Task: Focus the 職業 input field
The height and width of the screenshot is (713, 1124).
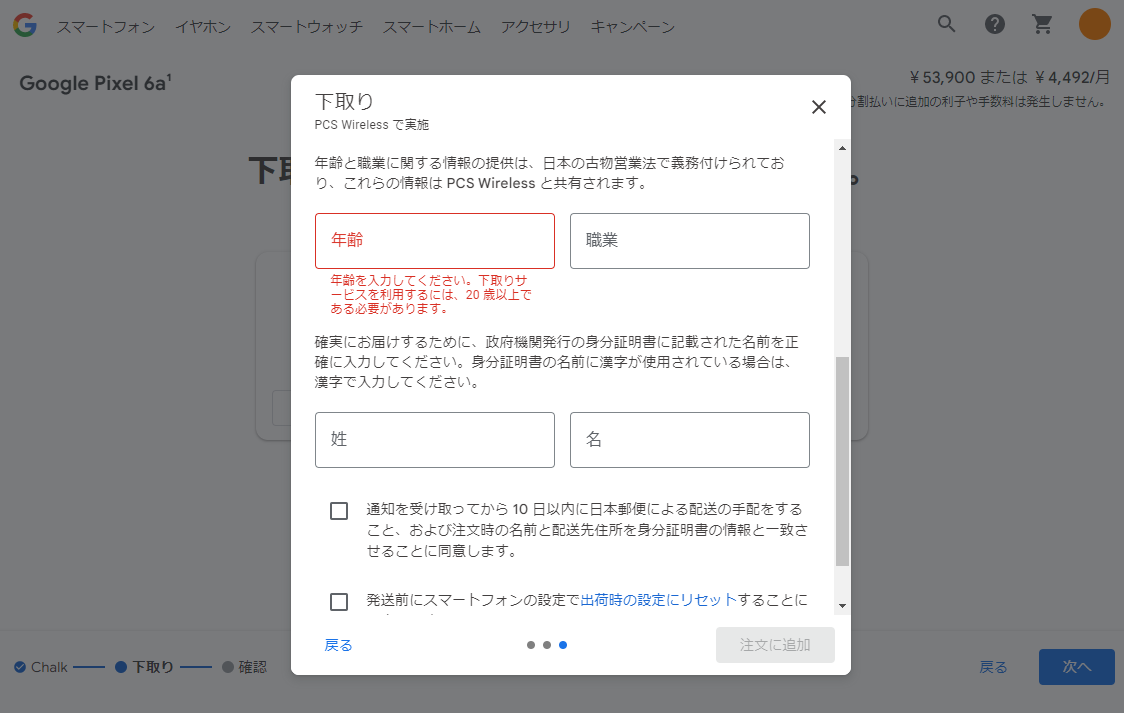Action: pos(690,241)
